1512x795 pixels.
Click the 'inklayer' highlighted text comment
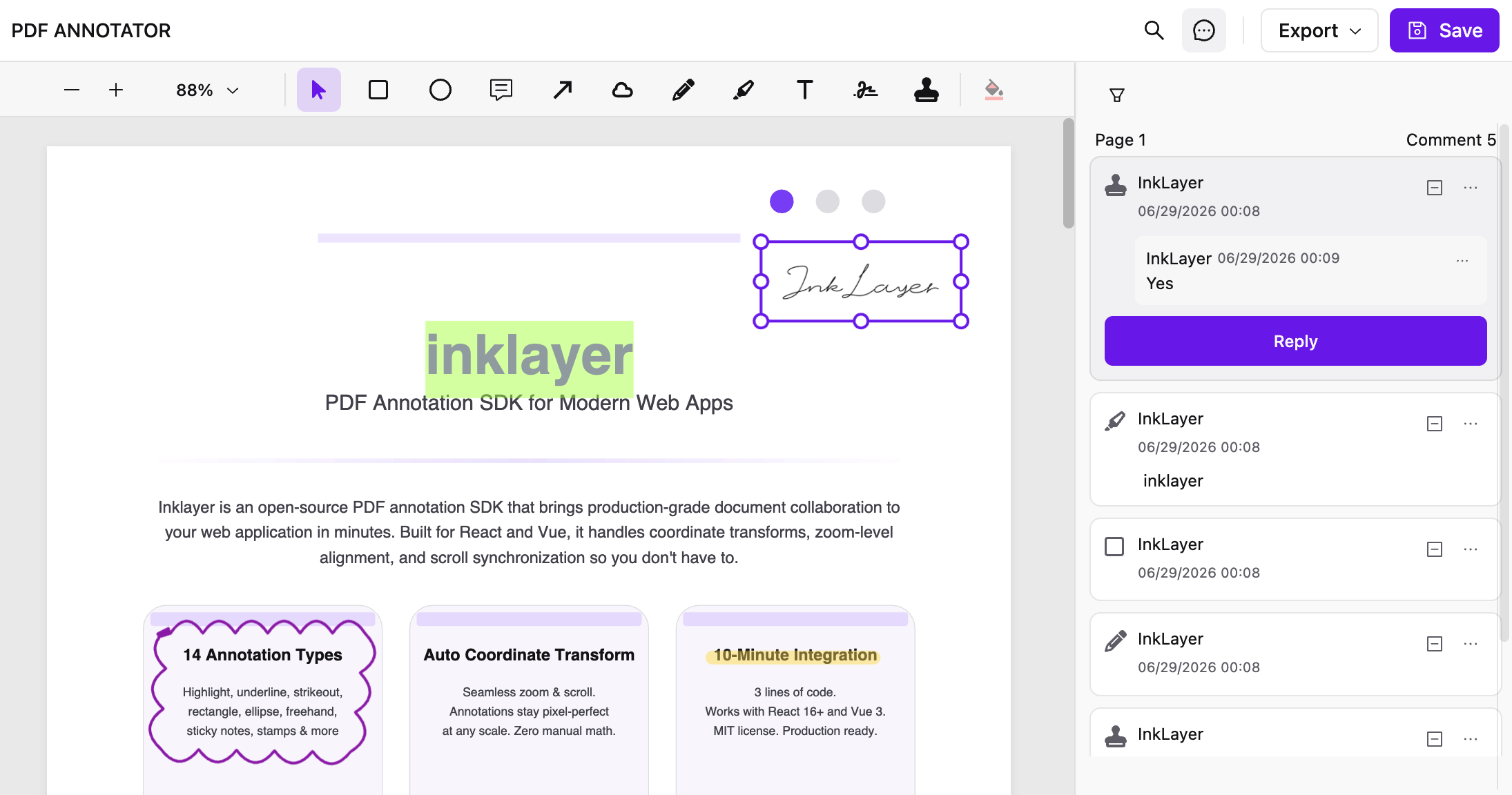point(1173,481)
